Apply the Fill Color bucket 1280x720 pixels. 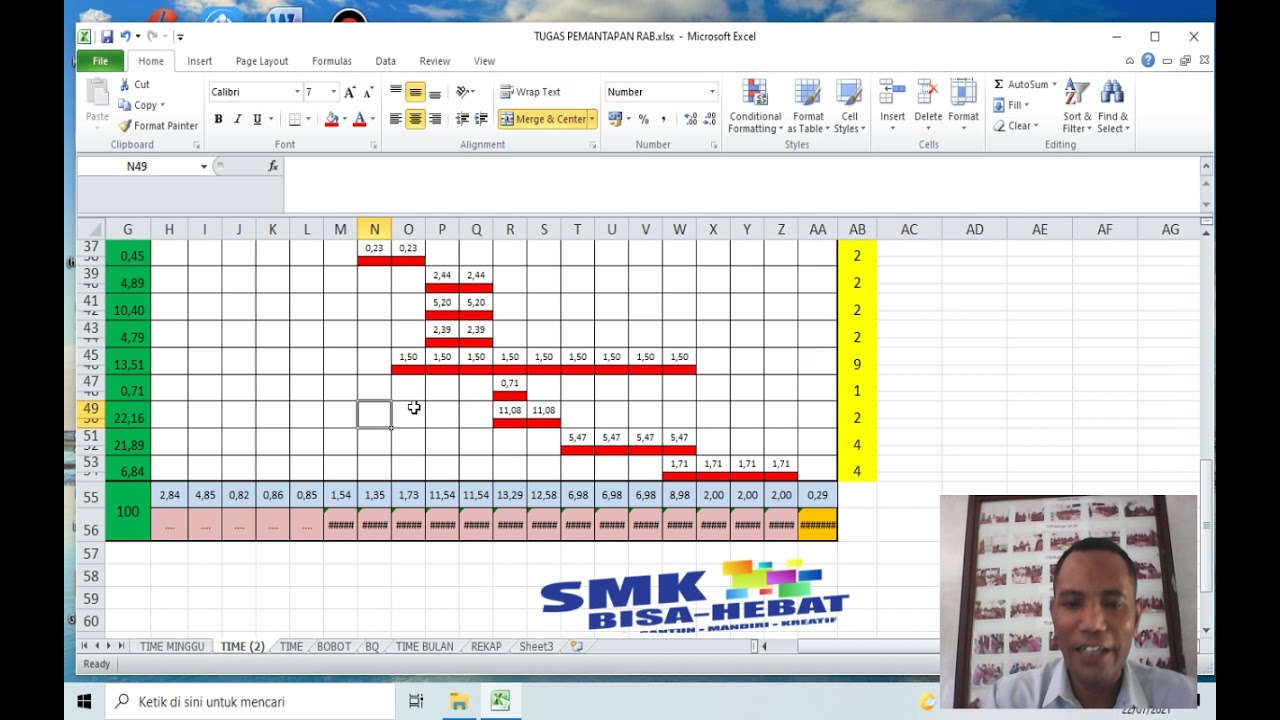[331, 119]
